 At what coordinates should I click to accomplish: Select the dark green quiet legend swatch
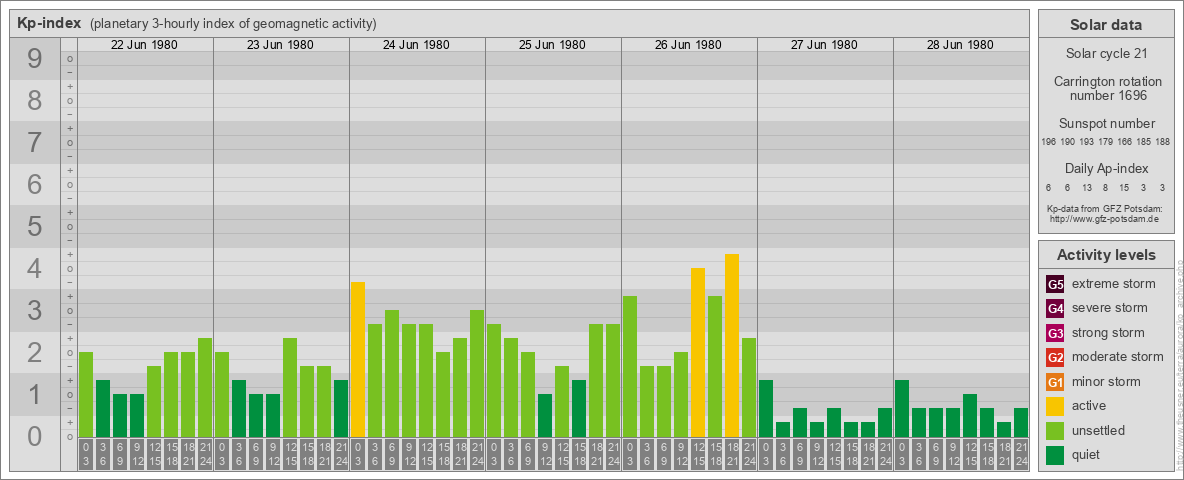click(1055, 454)
